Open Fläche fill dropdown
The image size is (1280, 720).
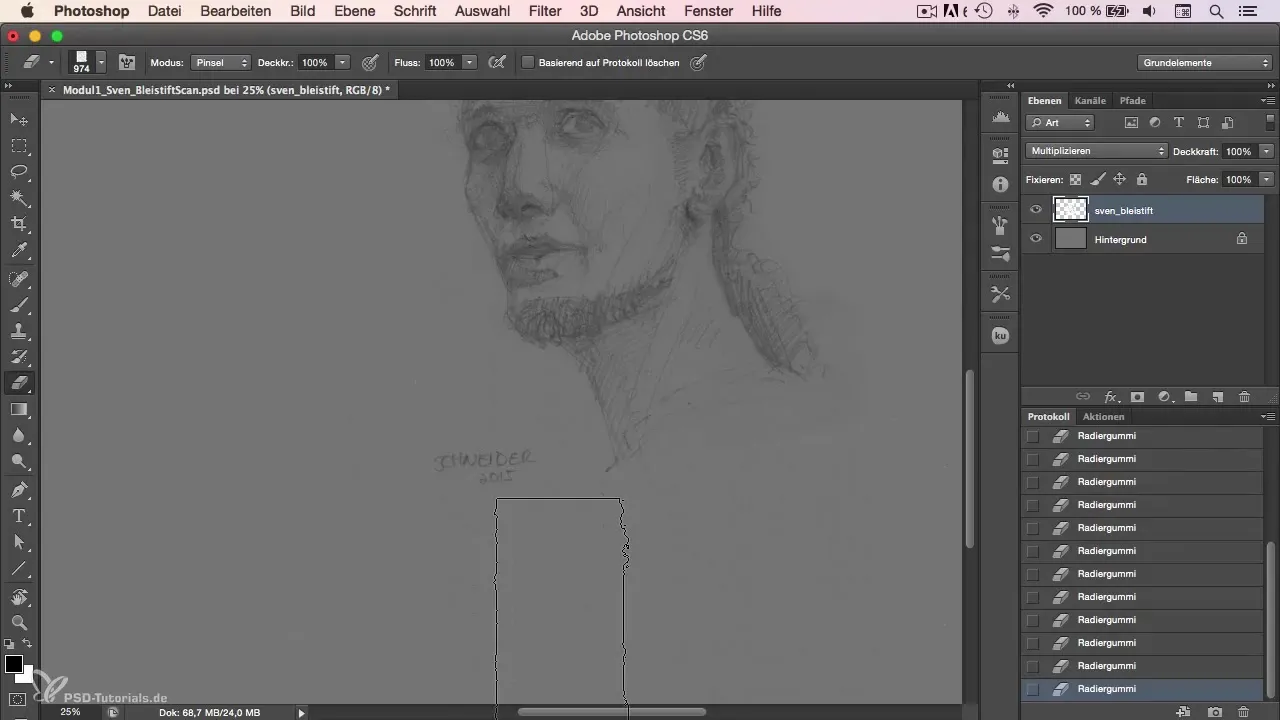pos(1267,180)
